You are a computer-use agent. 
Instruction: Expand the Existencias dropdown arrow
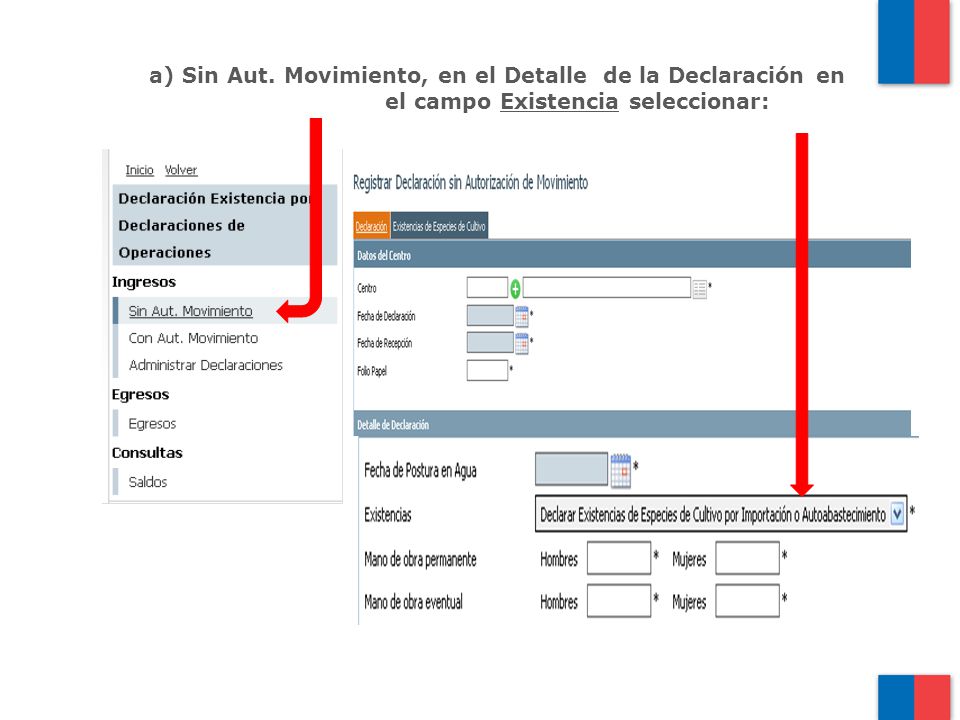click(897, 513)
